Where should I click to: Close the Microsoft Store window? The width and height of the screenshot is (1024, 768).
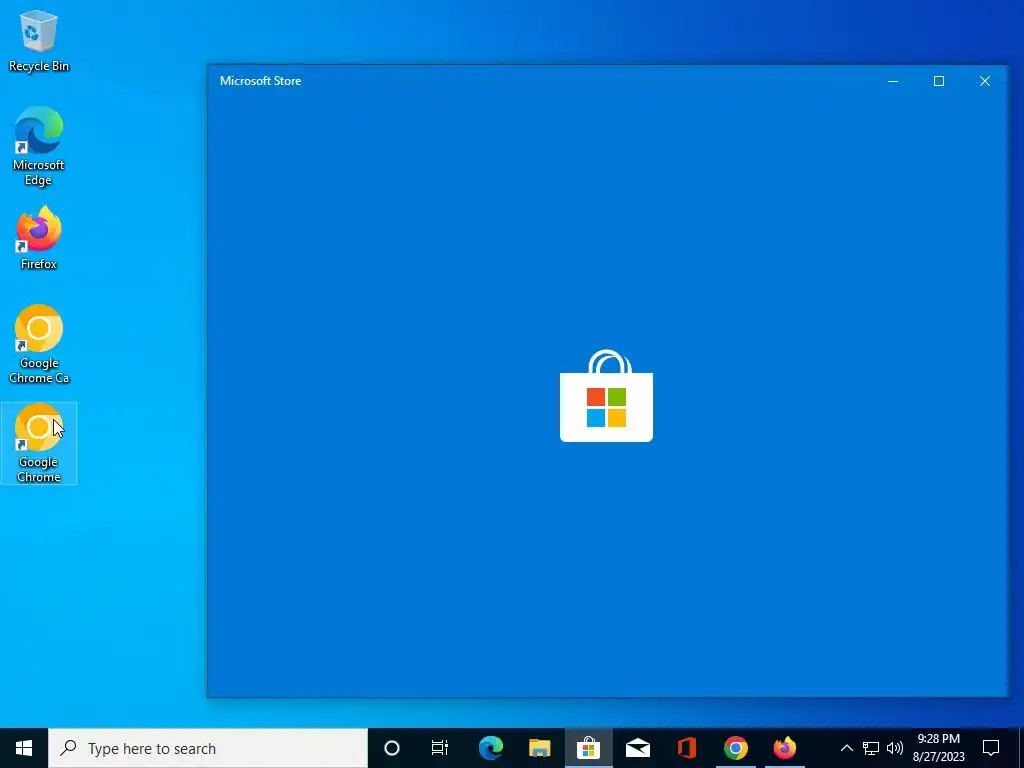click(x=985, y=81)
